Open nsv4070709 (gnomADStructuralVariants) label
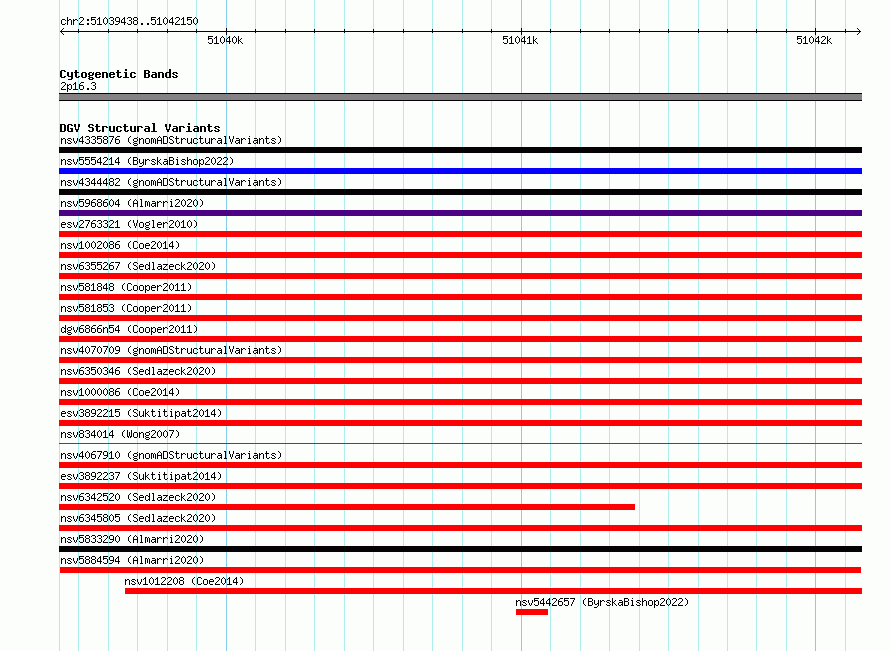Image resolution: width=890 pixels, height=651 pixels. tap(171, 350)
